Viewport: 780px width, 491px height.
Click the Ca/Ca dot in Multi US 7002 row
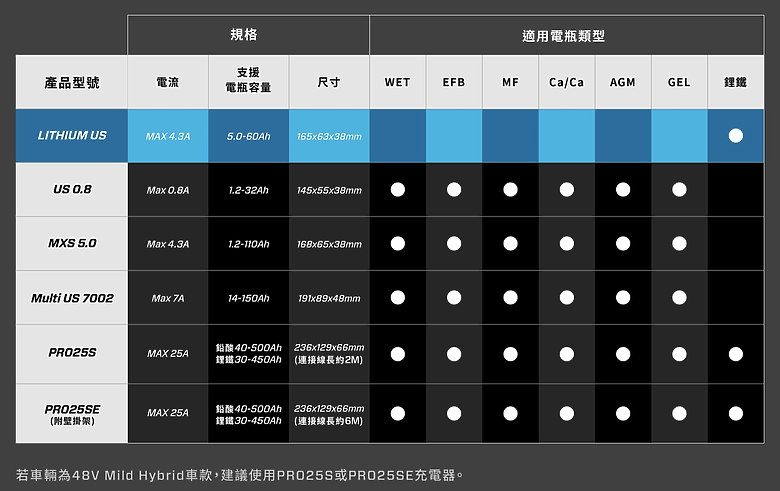click(567, 297)
